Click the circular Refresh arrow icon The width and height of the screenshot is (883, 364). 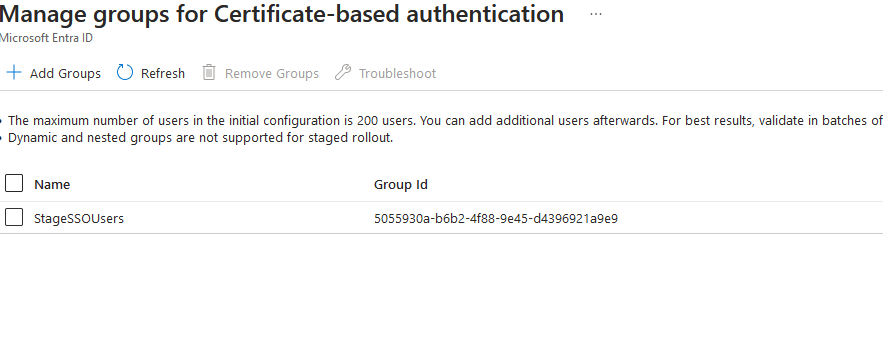[x=124, y=73]
